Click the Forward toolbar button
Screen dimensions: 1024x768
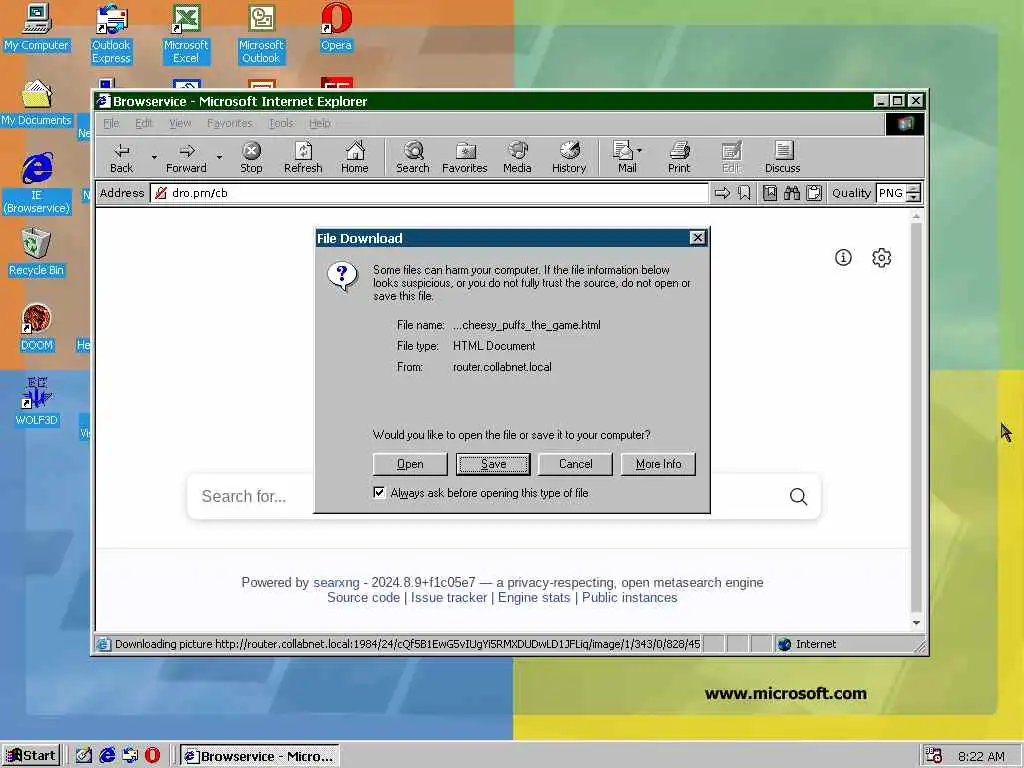(x=186, y=157)
